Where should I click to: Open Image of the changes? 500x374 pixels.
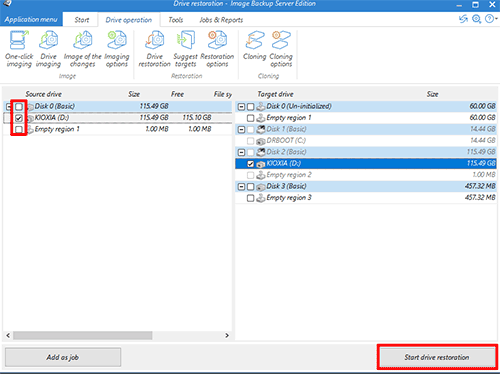pyautogui.click(x=82, y=49)
